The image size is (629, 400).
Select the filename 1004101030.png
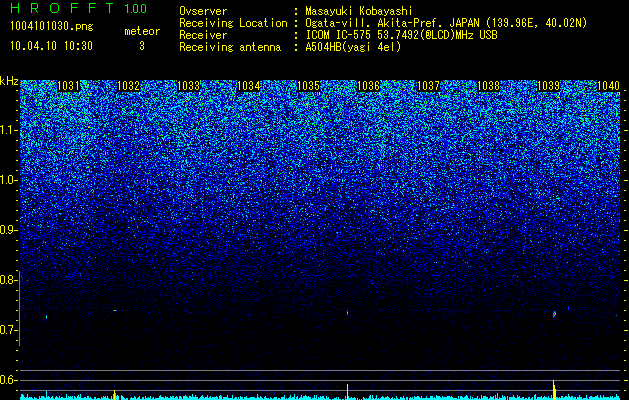coord(51,26)
